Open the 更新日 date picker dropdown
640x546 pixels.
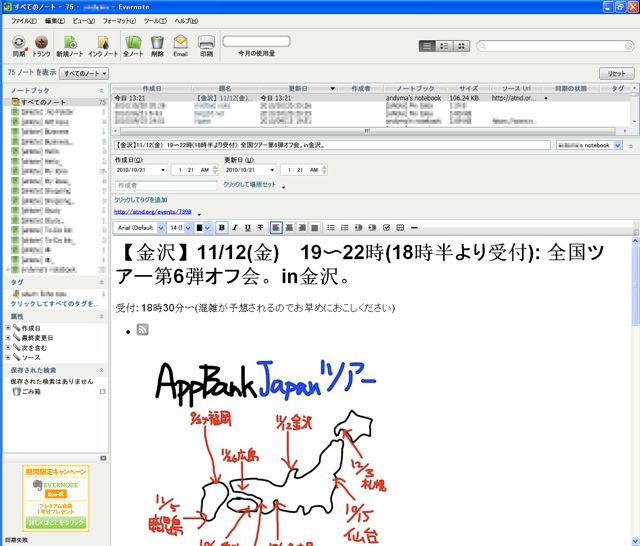coord(272,170)
